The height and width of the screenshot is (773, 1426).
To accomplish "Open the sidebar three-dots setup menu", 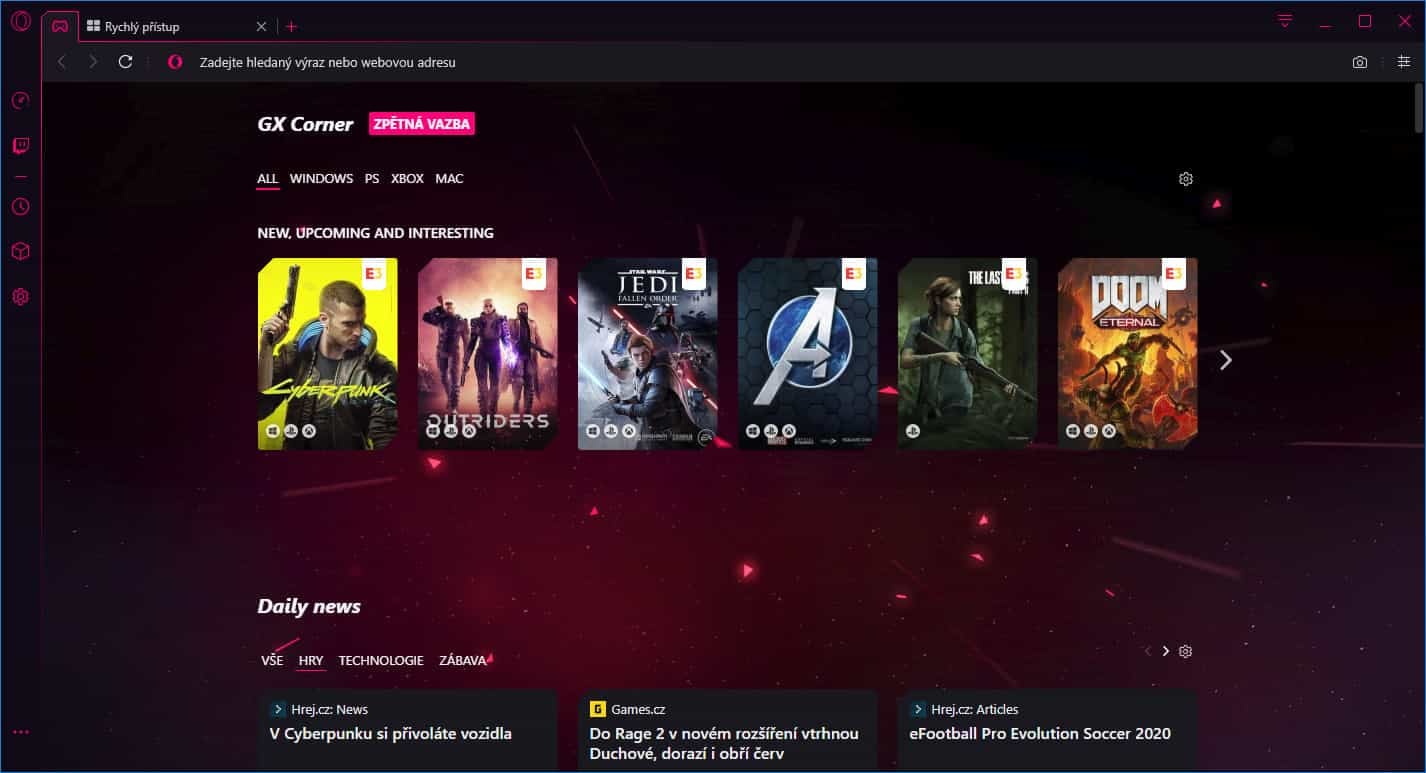I will pos(21,732).
